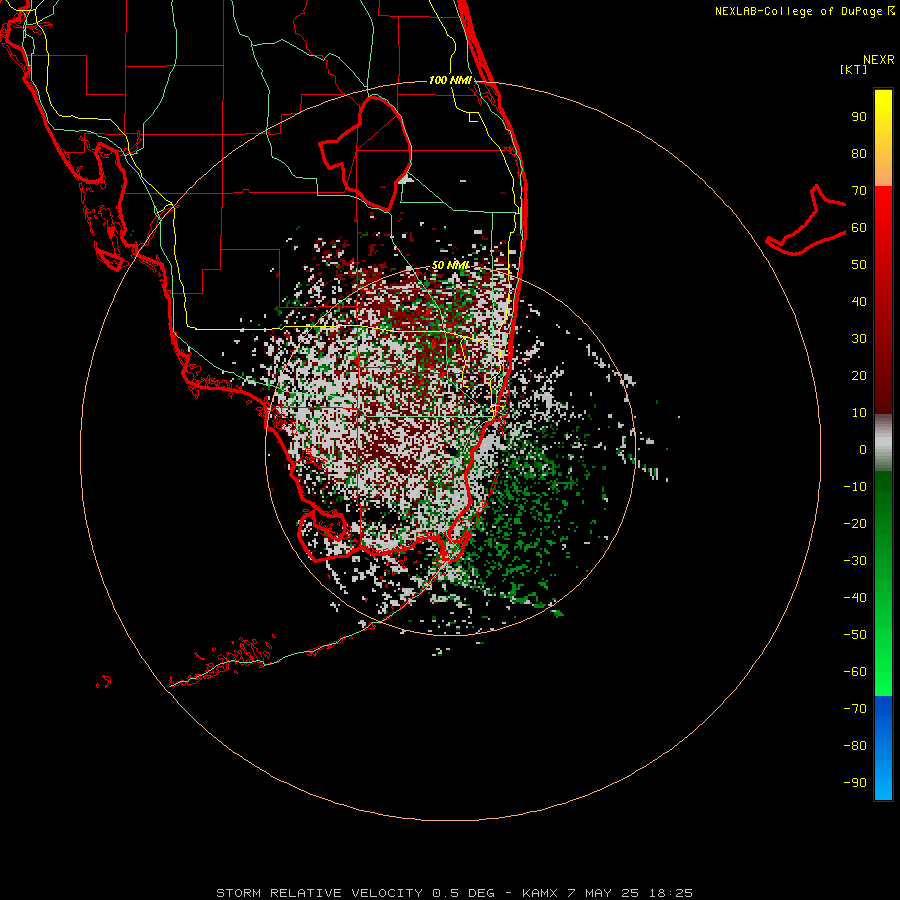Select the -30 value on velocity legend

855,561
